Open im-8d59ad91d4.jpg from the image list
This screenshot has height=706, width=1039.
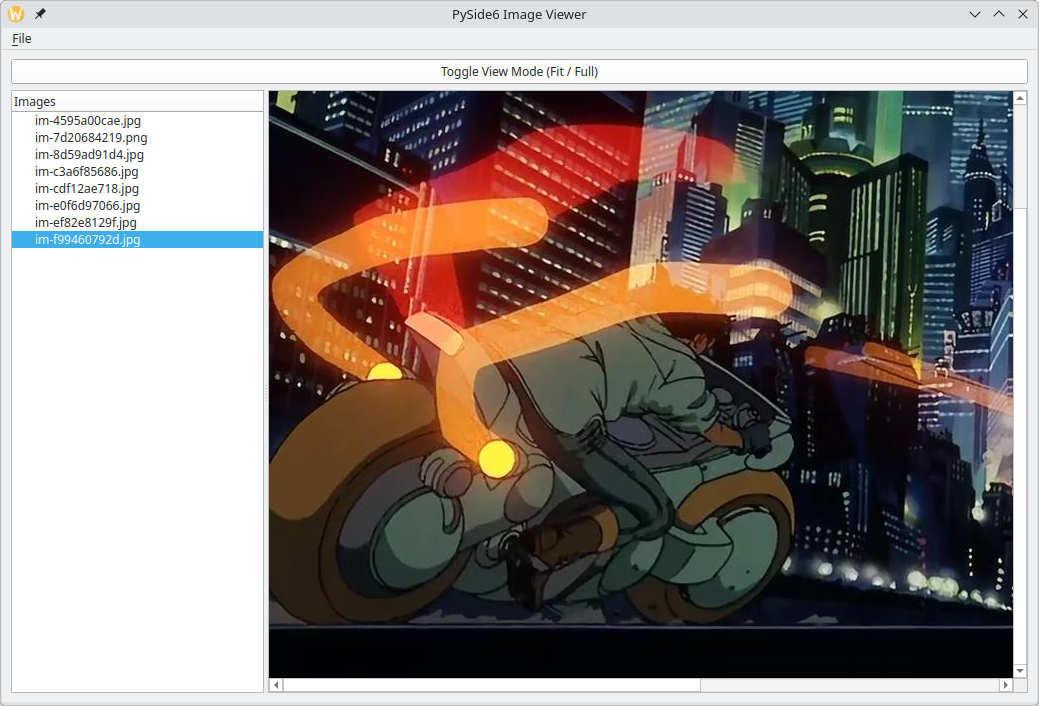(89, 154)
